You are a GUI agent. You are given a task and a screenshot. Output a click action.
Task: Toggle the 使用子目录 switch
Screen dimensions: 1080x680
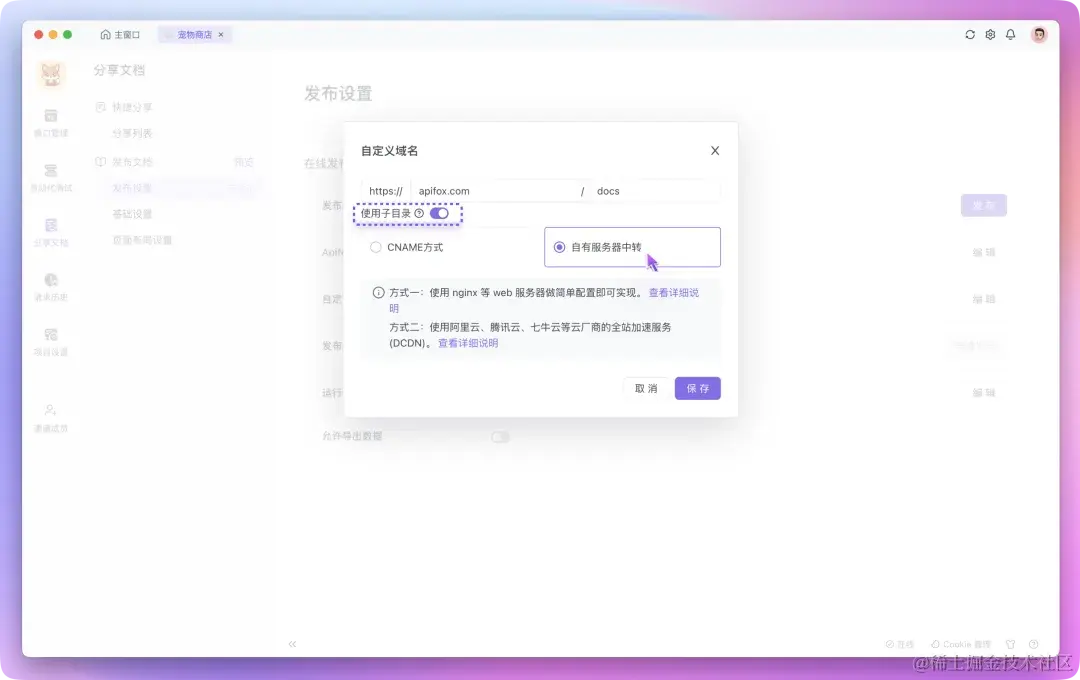(x=439, y=213)
